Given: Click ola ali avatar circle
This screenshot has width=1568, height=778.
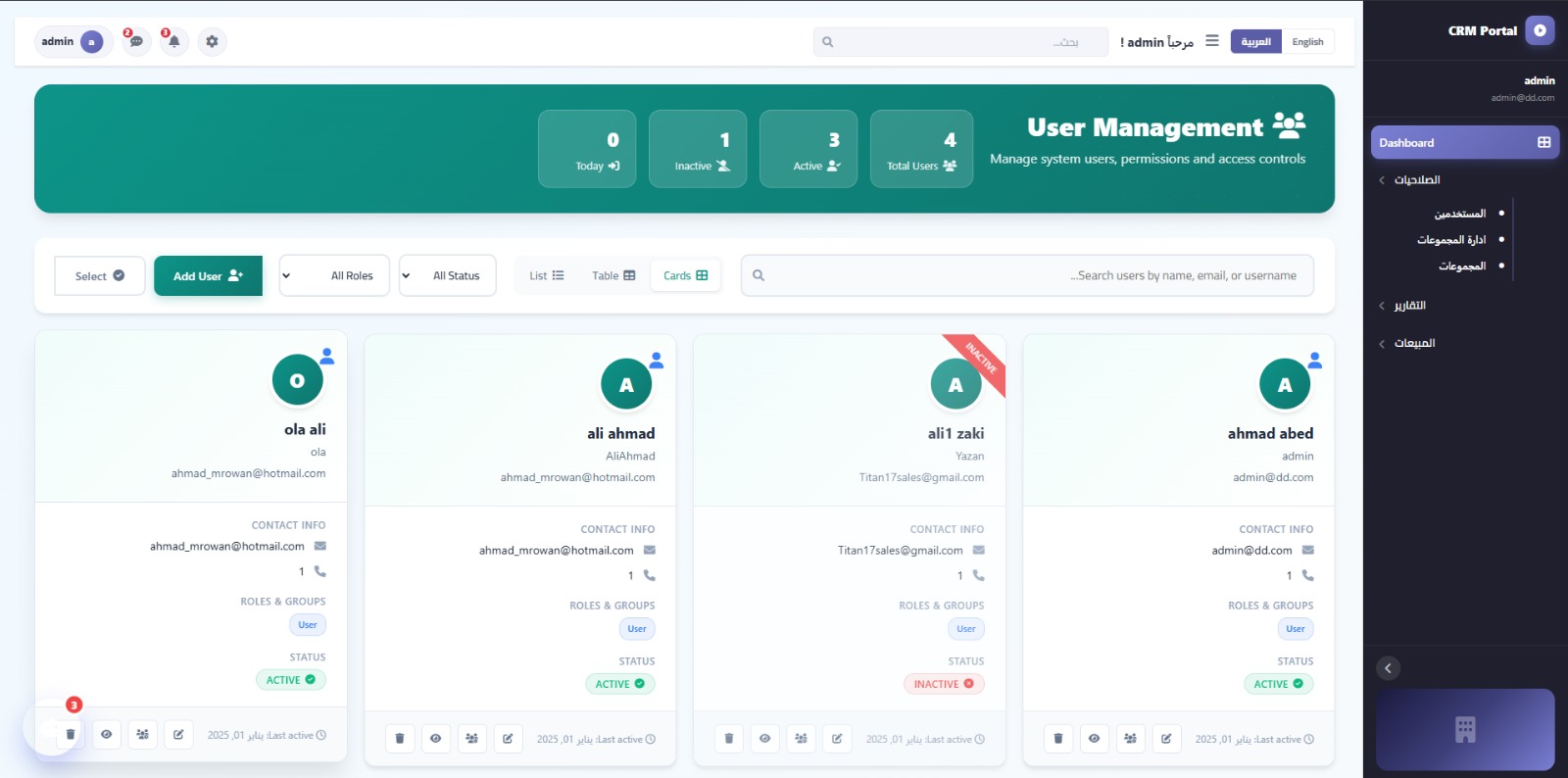Looking at the screenshot, I should (298, 380).
